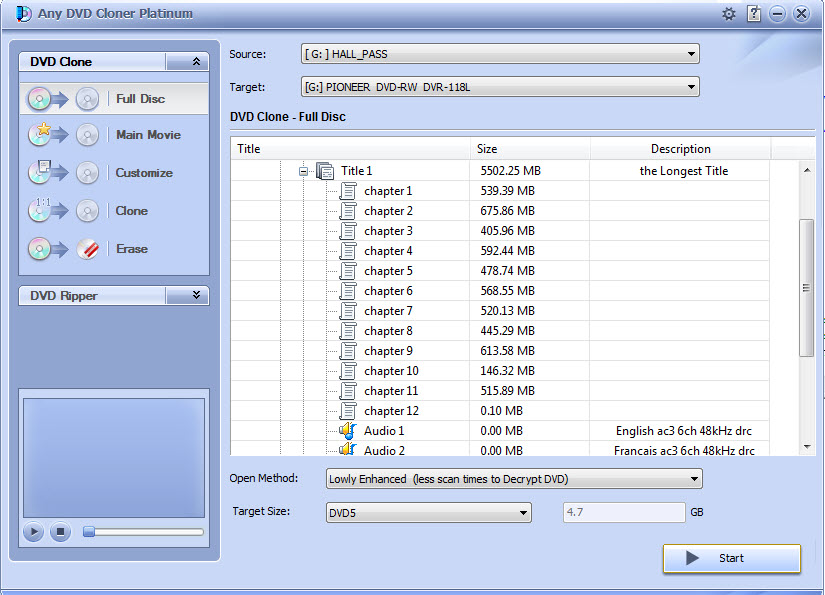Collapse the DVD Clone panel
Screen dimensions: 825x595
click(196, 62)
